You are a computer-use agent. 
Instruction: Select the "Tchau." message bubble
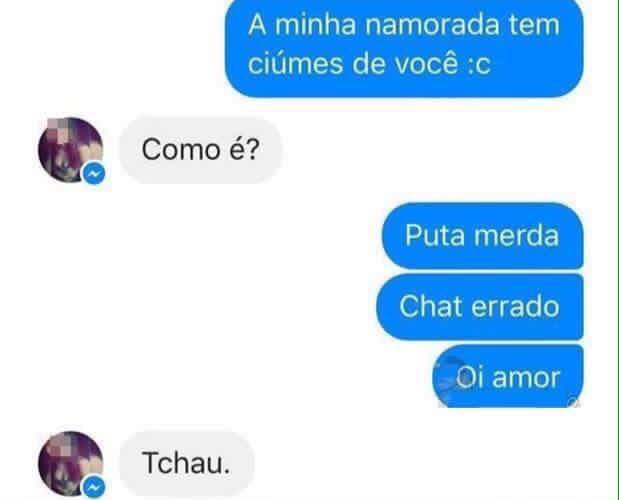[x=186, y=463]
